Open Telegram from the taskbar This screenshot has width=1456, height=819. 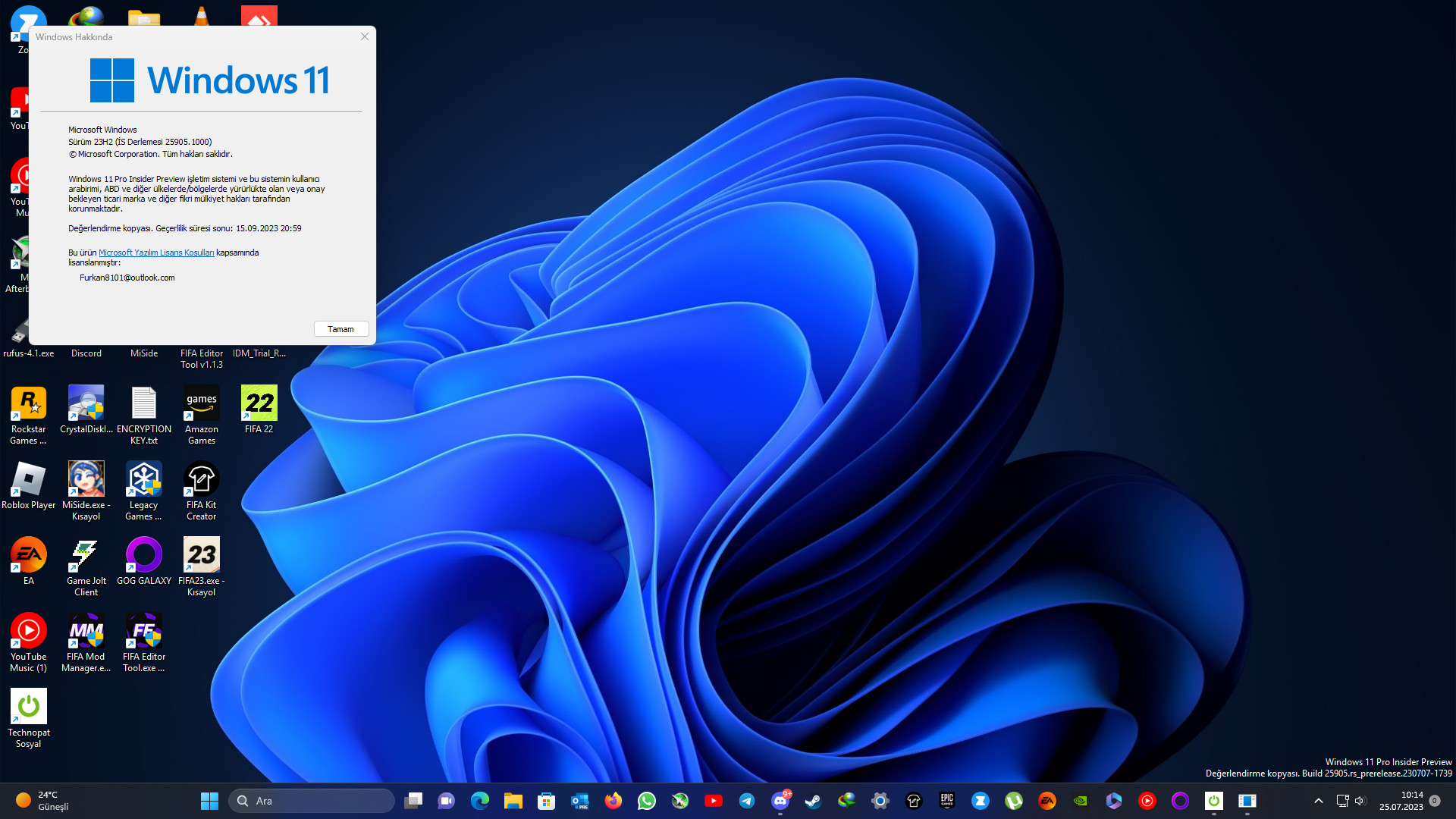(746, 801)
